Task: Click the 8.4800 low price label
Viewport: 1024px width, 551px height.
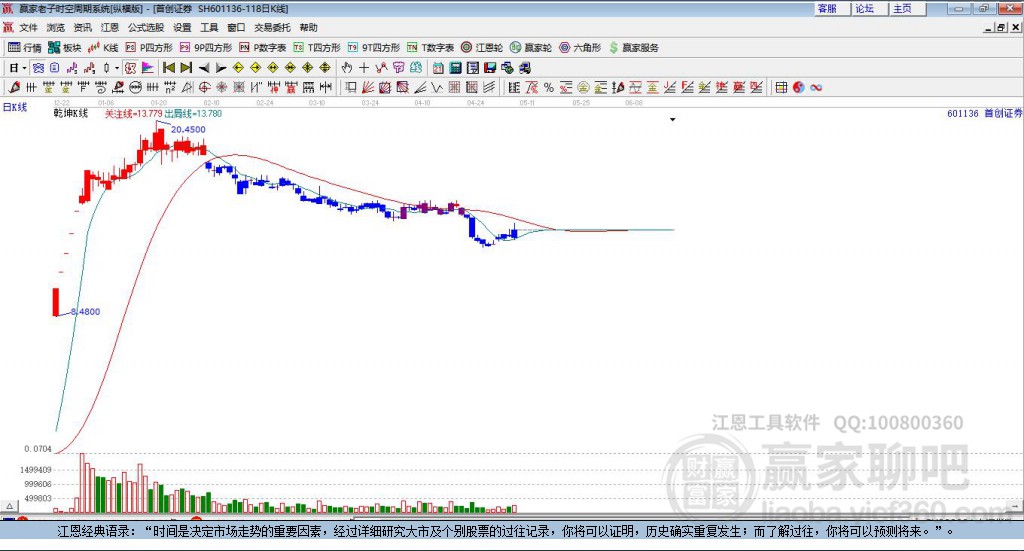Action: pos(86,311)
